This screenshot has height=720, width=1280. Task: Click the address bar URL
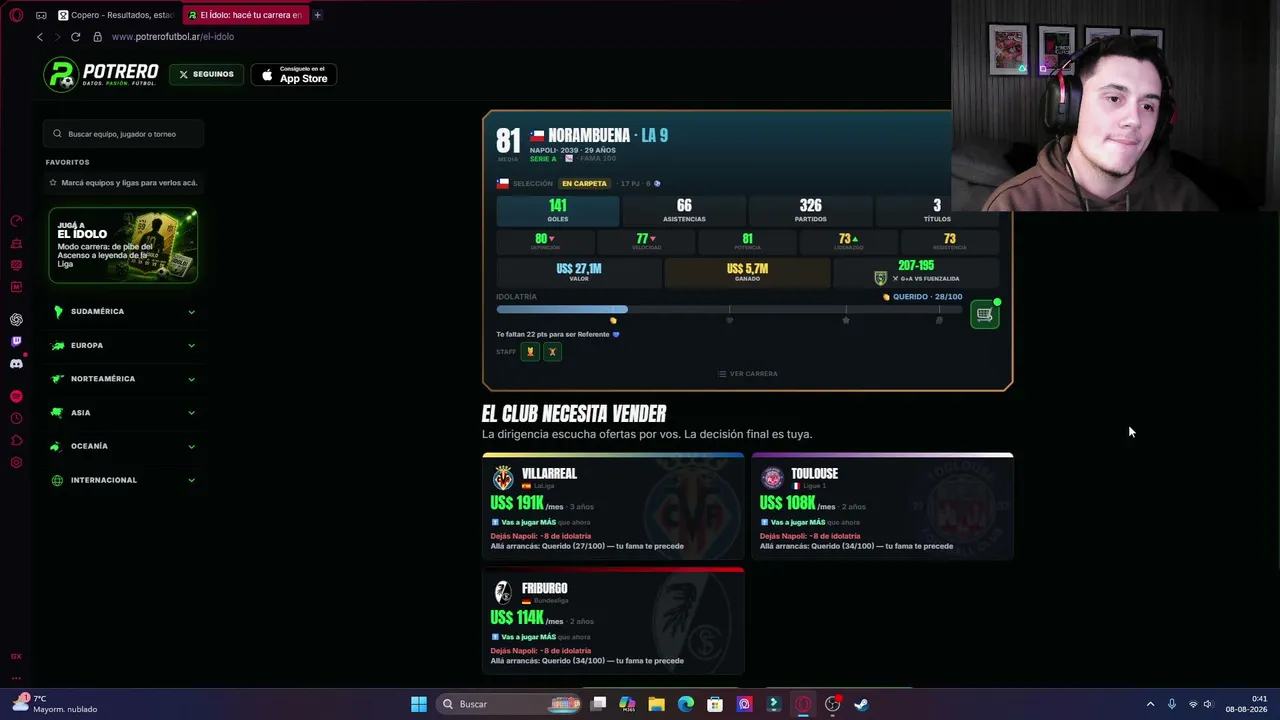[173, 37]
